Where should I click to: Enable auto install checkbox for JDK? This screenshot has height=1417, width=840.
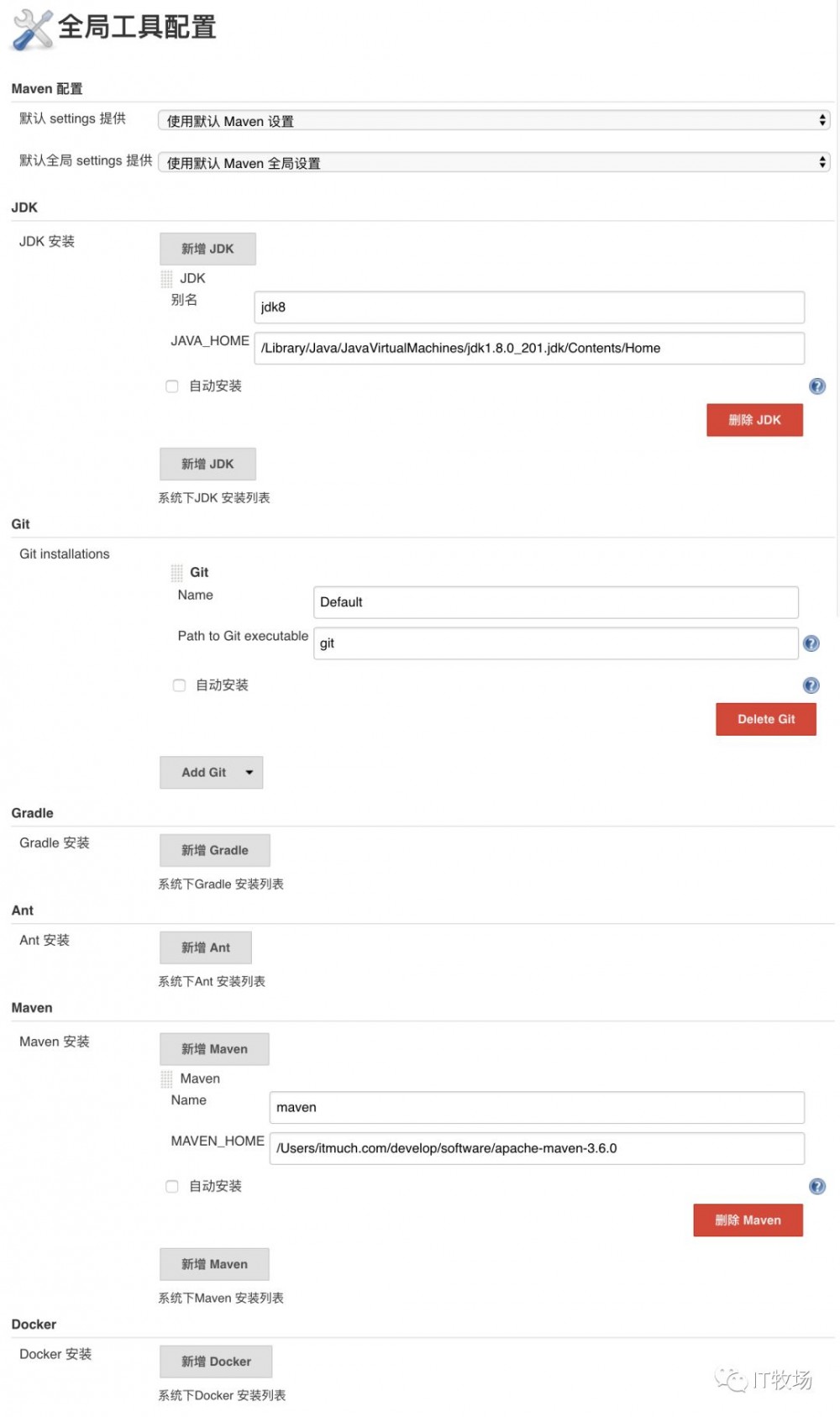[x=172, y=386]
